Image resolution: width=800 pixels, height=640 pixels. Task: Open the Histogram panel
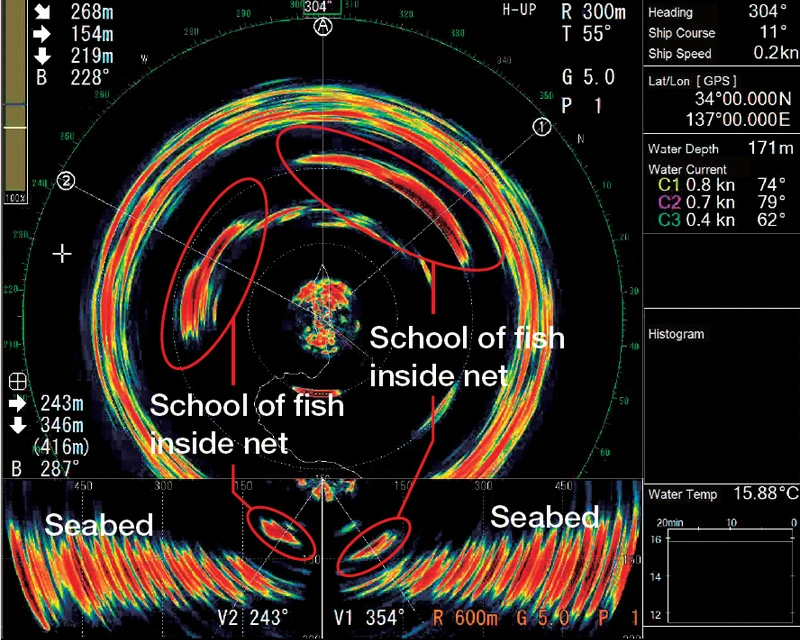click(x=678, y=334)
